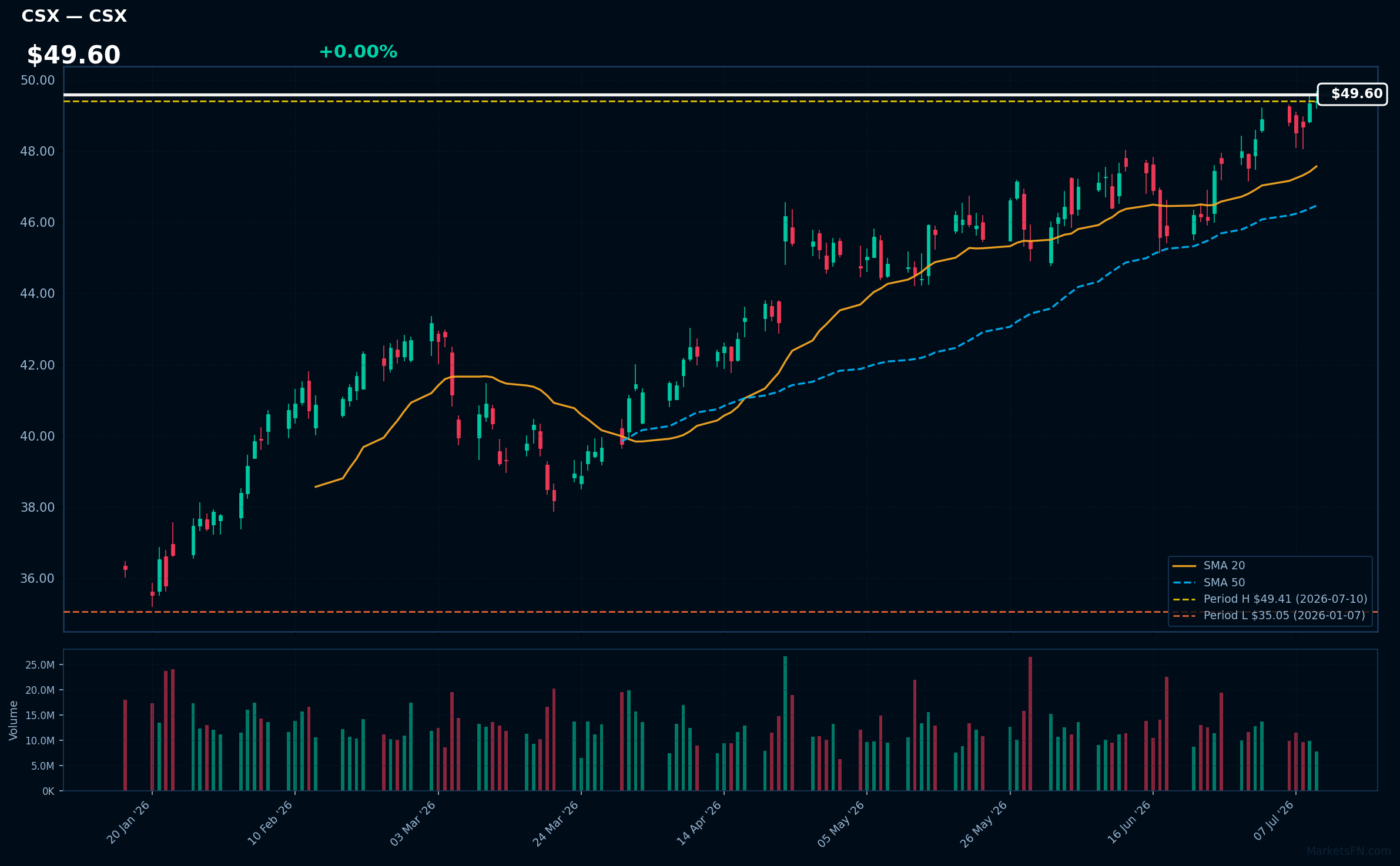Click the Volume axis title

14,720
